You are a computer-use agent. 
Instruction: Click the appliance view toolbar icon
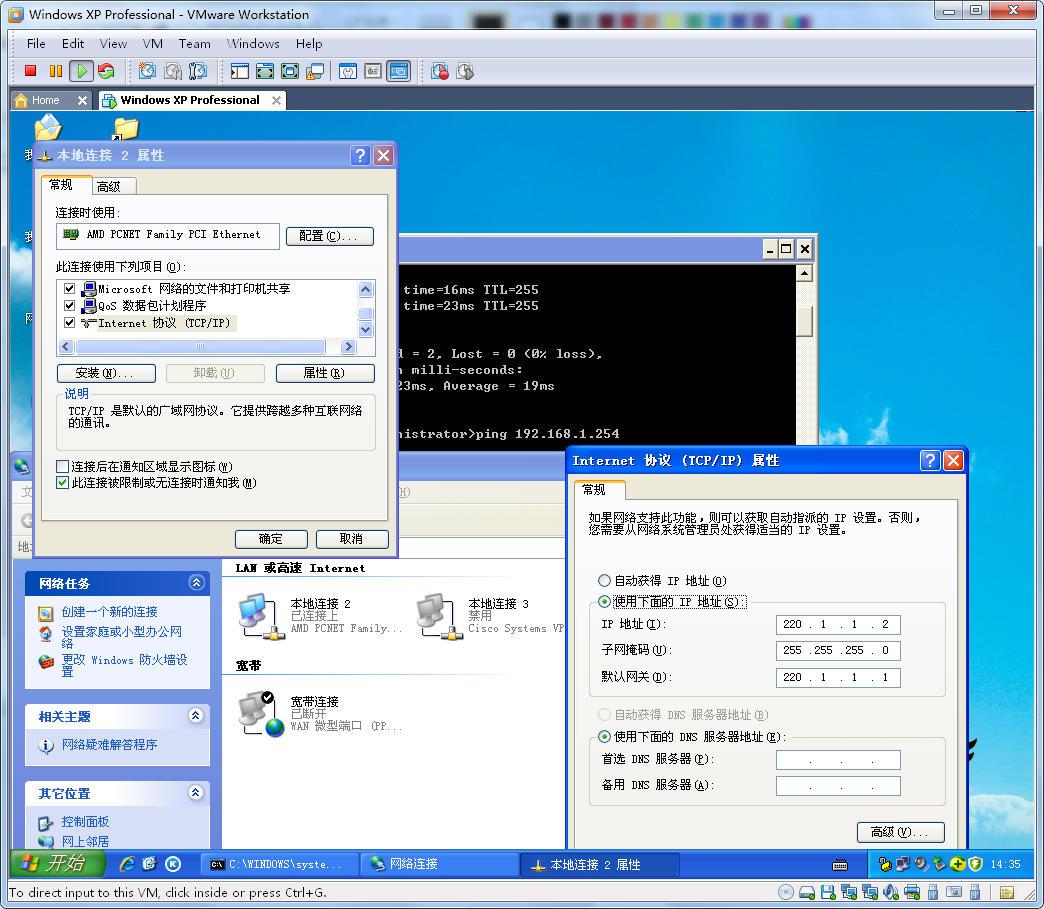click(x=373, y=71)
